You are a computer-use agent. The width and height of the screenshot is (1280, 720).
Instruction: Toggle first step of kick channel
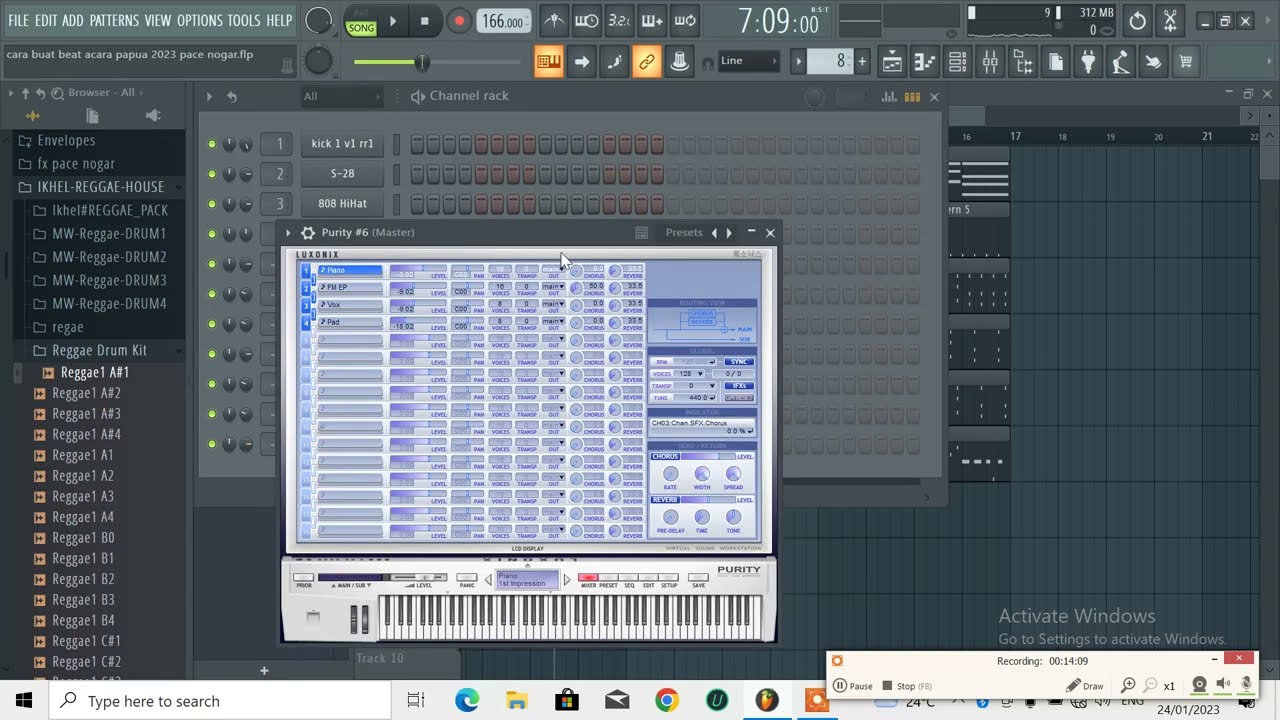(x=417, y=144)
